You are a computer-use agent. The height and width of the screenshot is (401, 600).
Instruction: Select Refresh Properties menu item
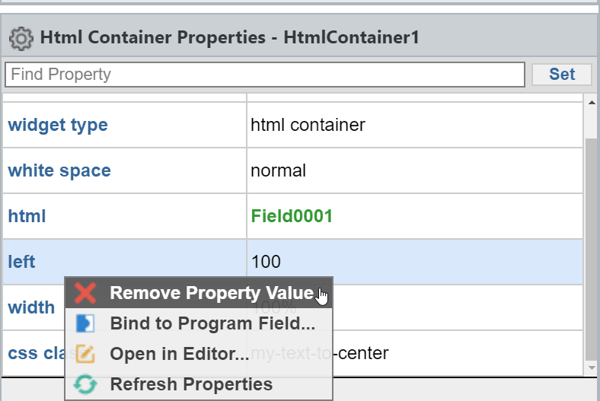pos(199,384)
